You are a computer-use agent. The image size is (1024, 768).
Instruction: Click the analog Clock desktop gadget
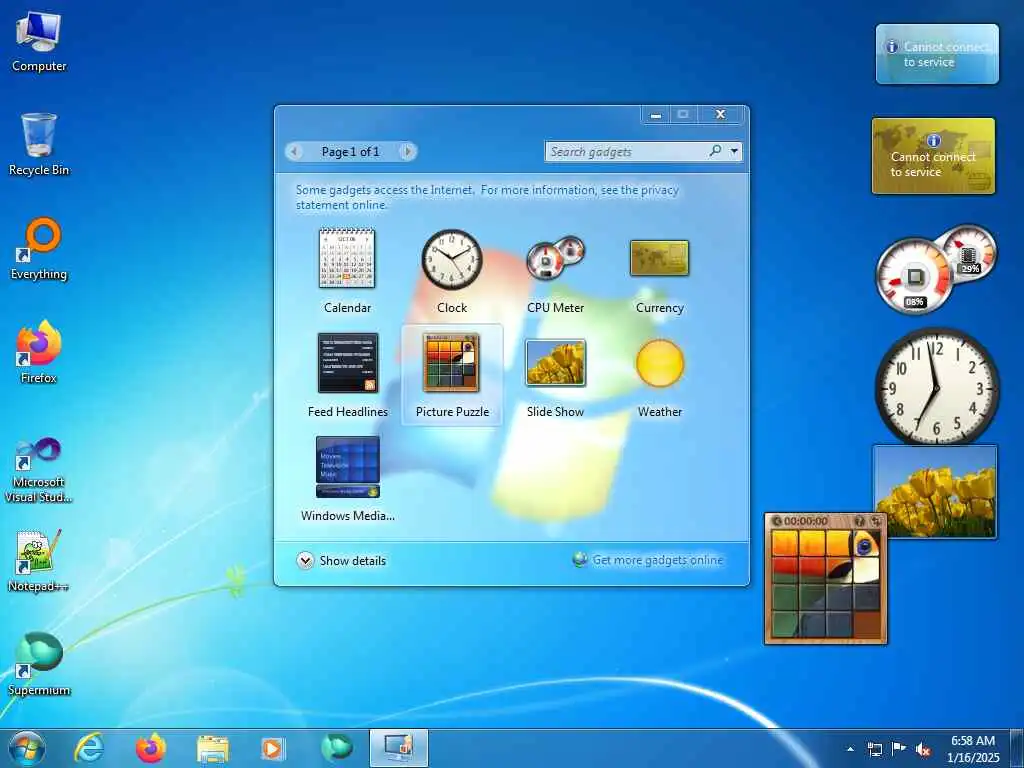(x=936, y=387)
